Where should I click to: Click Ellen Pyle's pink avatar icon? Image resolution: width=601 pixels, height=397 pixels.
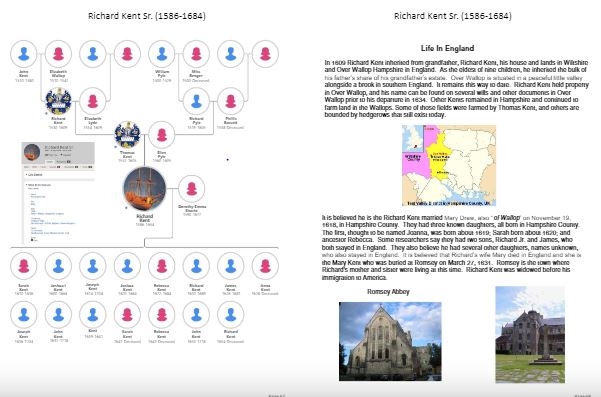click(162, 135)
